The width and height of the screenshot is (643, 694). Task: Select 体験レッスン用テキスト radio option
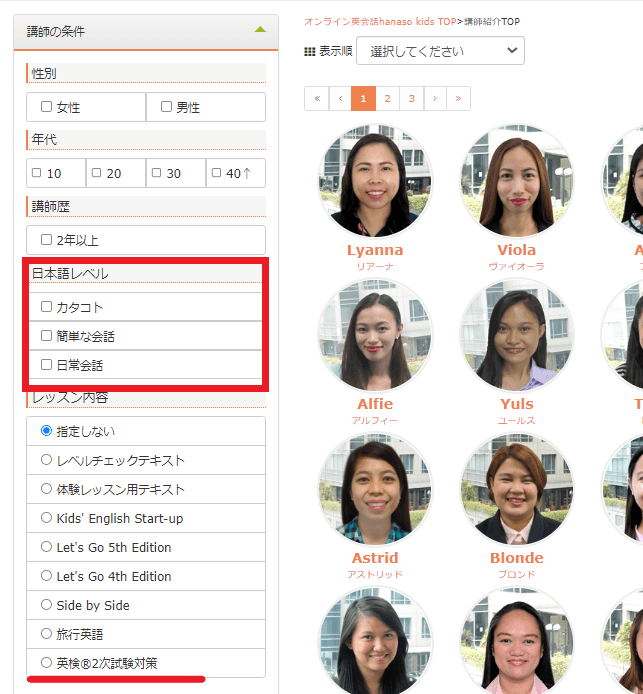tap(46, 489)
